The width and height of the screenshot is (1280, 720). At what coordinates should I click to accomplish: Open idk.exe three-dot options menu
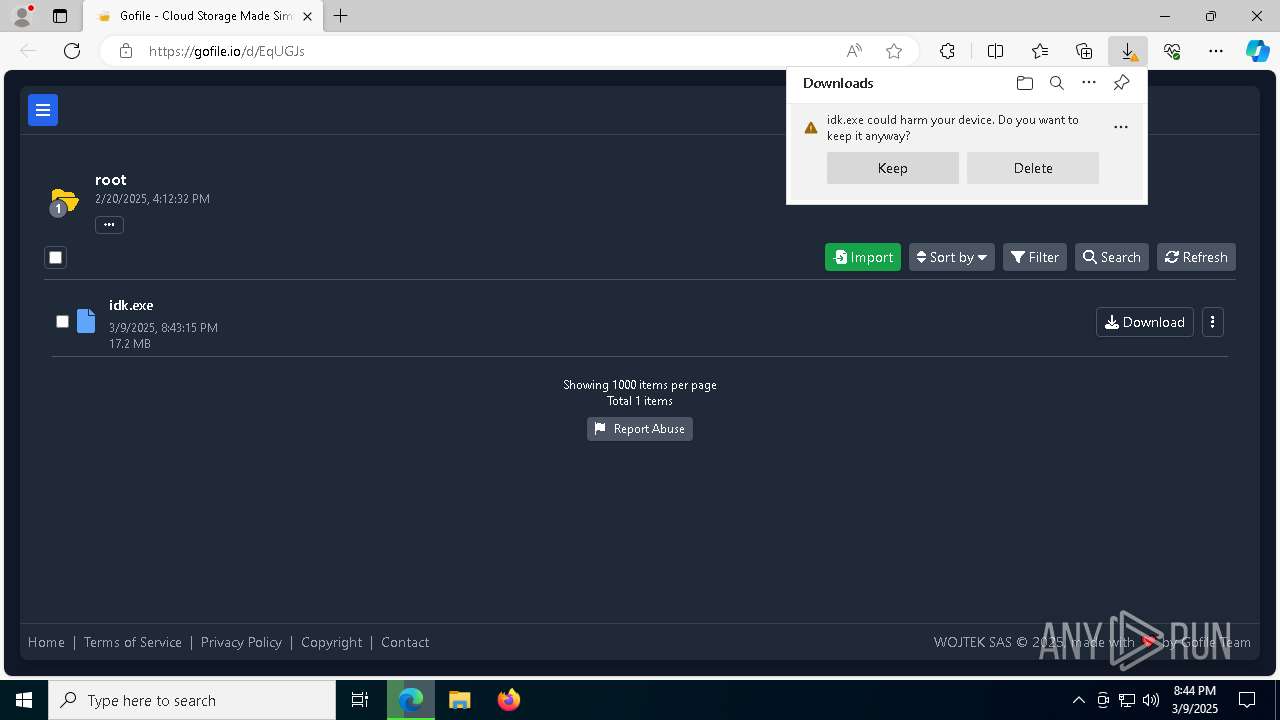(1213, 322)
